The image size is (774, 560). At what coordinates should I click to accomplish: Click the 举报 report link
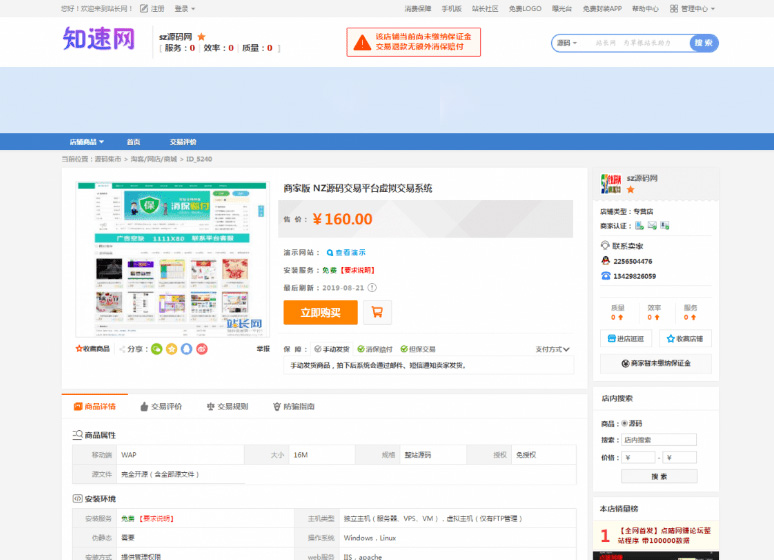click(x=263, y=349)
